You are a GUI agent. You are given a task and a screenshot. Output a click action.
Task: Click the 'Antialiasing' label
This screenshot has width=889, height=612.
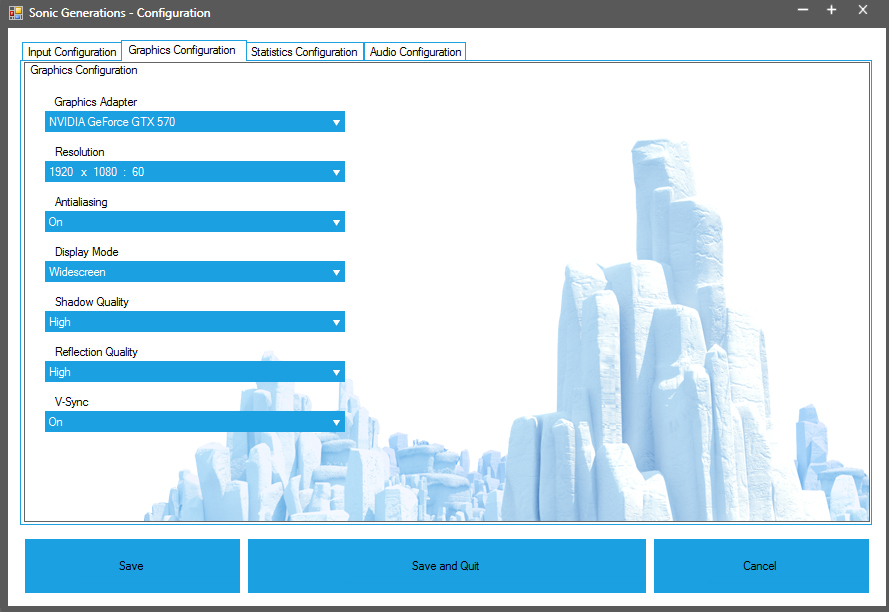[x=81, y=202]
